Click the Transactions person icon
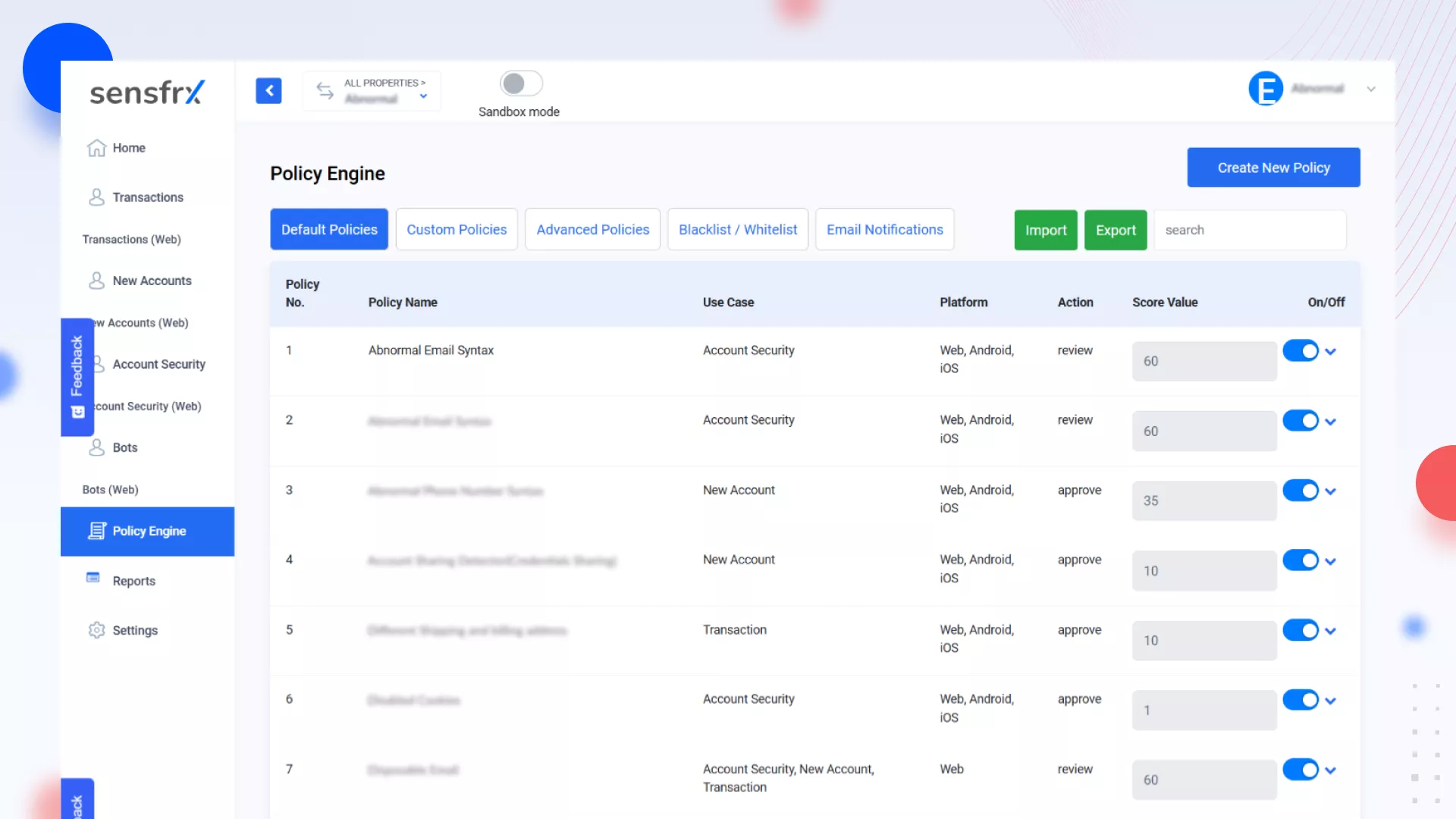Viewport: 1456px width, 819px height. 96,197
